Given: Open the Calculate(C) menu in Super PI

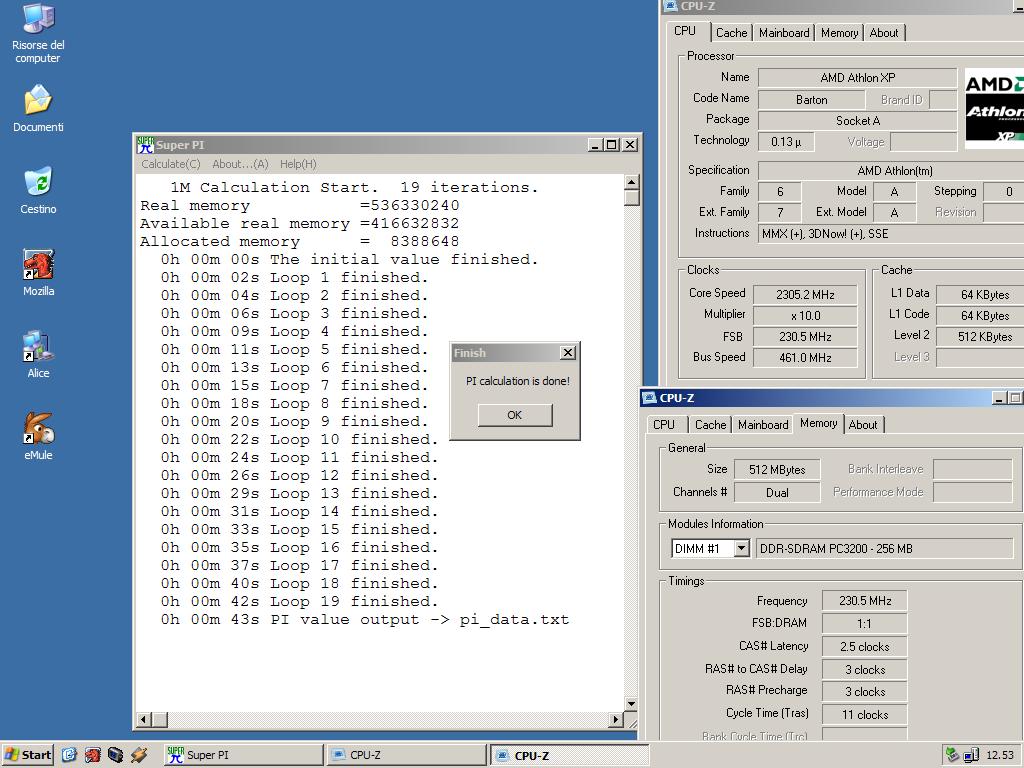Looking at the screenshot, I should click(170, 164).
